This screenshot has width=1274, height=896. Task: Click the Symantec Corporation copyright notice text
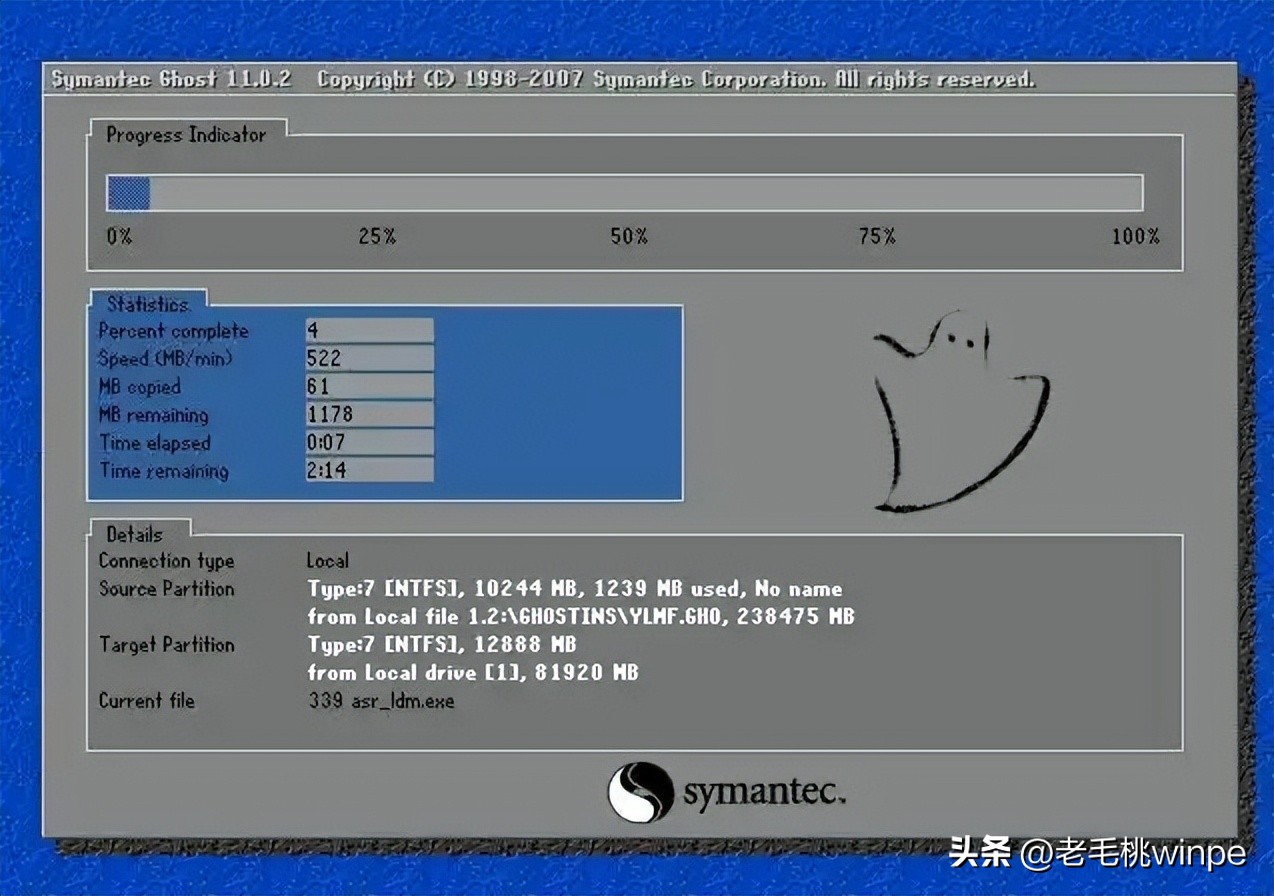pos(676,80)
